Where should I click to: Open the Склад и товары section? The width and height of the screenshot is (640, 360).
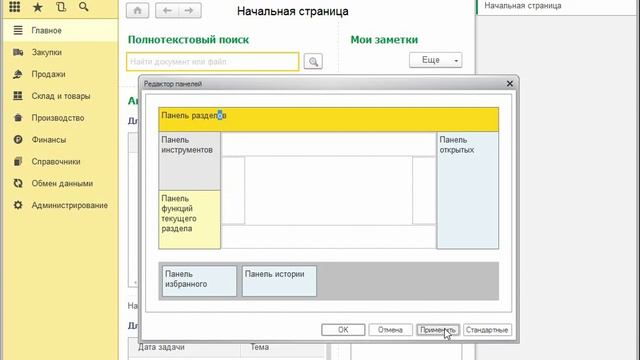[x=60, y=96]
